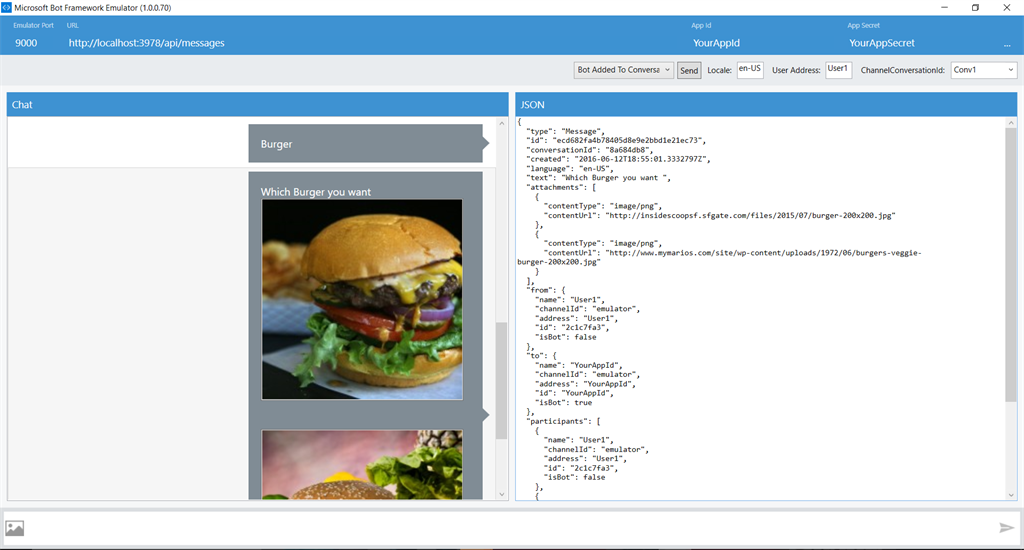Click the "Which Burger you want" message text
This screenshot has width=1024, height=550.
[x=315, y=192]
